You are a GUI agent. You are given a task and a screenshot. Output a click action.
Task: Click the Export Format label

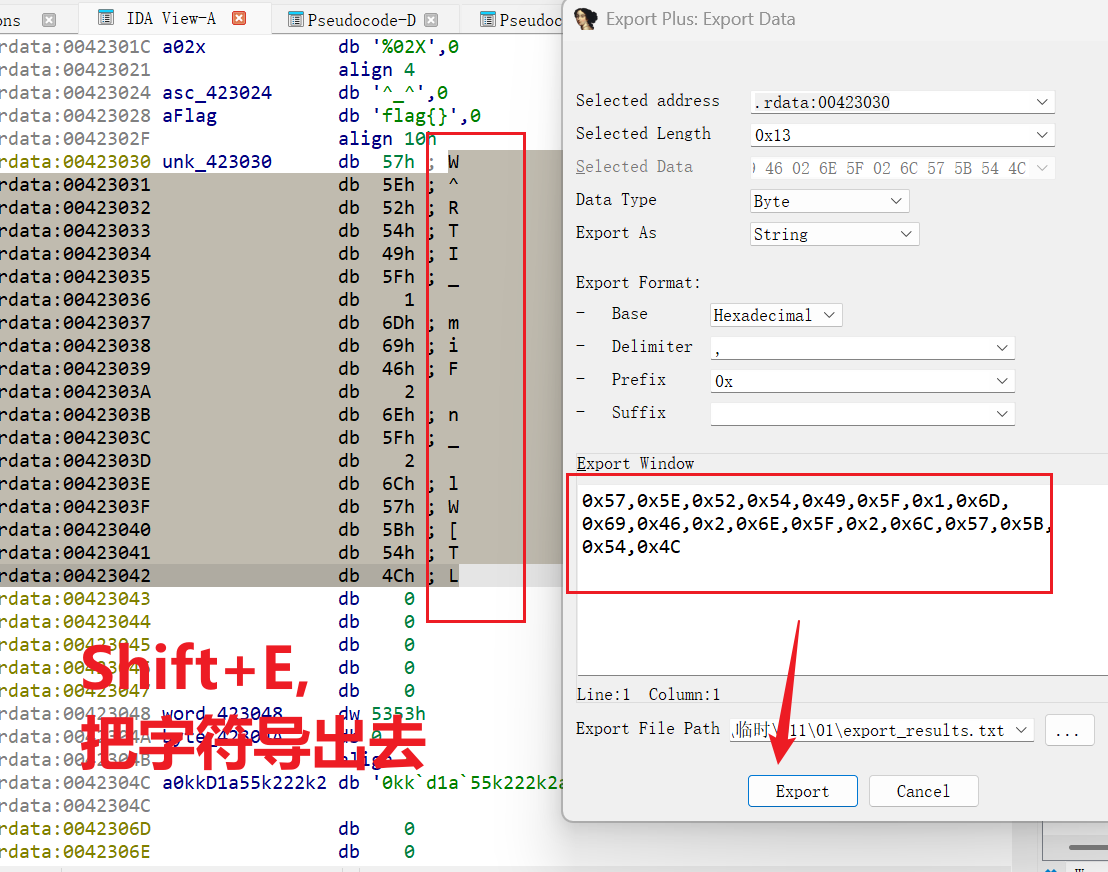638,283
